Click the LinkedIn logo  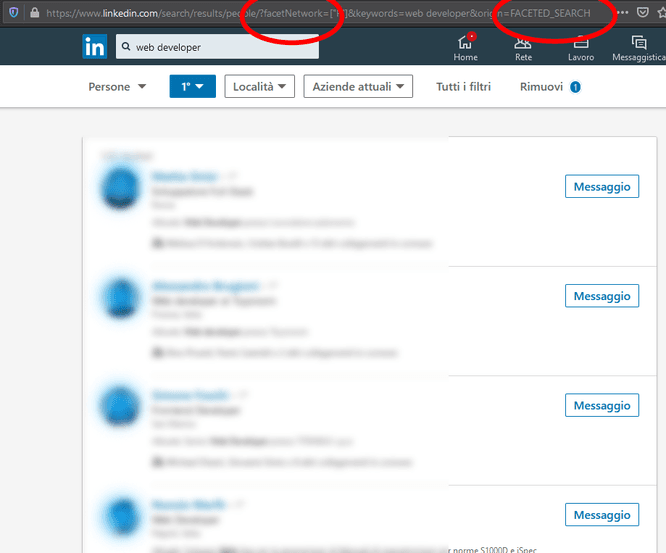pos(94,46)
